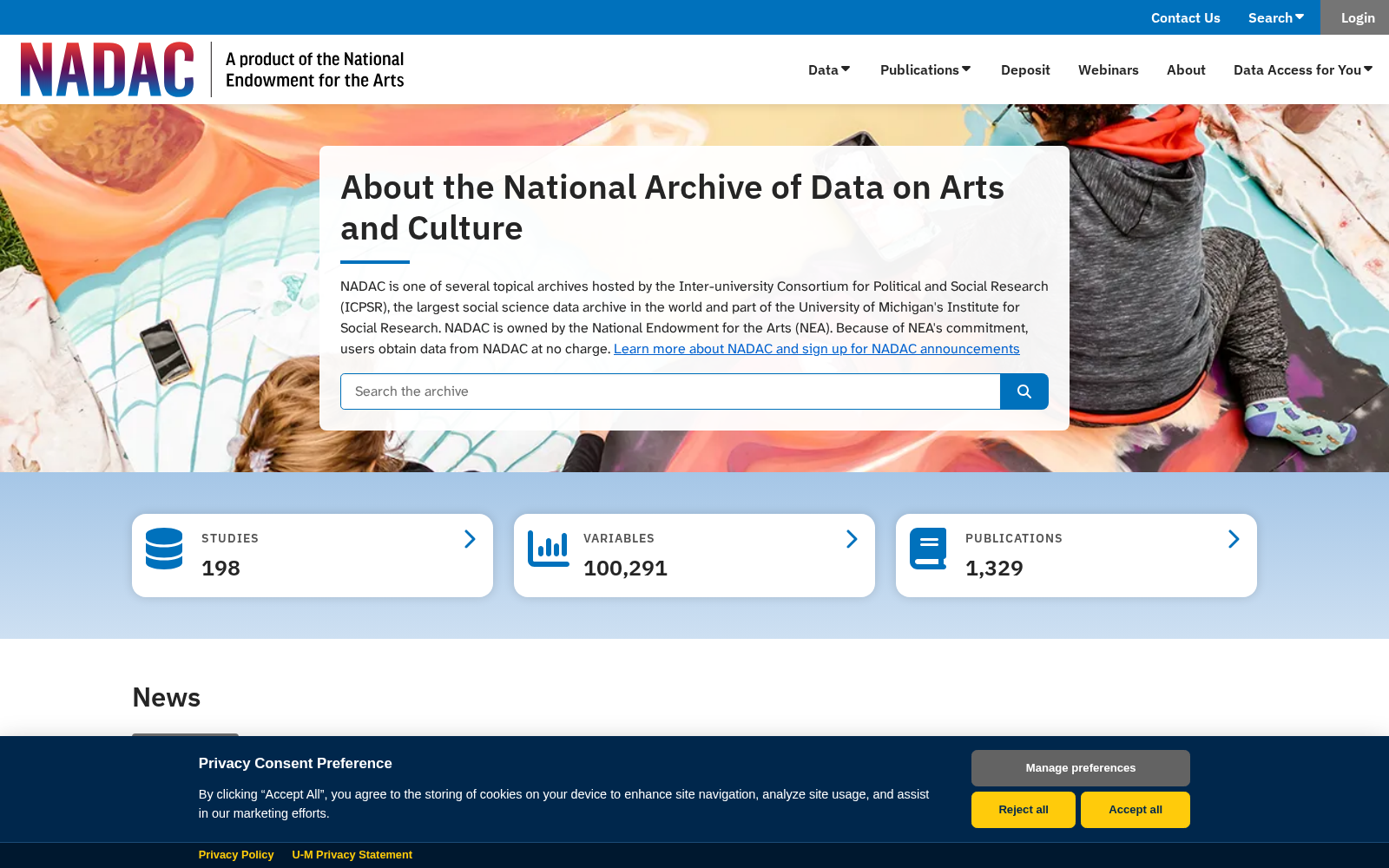Expand Data Access for You menu
The height and width of the screenshot is (868, 1389).
[x=1303, y=69]
